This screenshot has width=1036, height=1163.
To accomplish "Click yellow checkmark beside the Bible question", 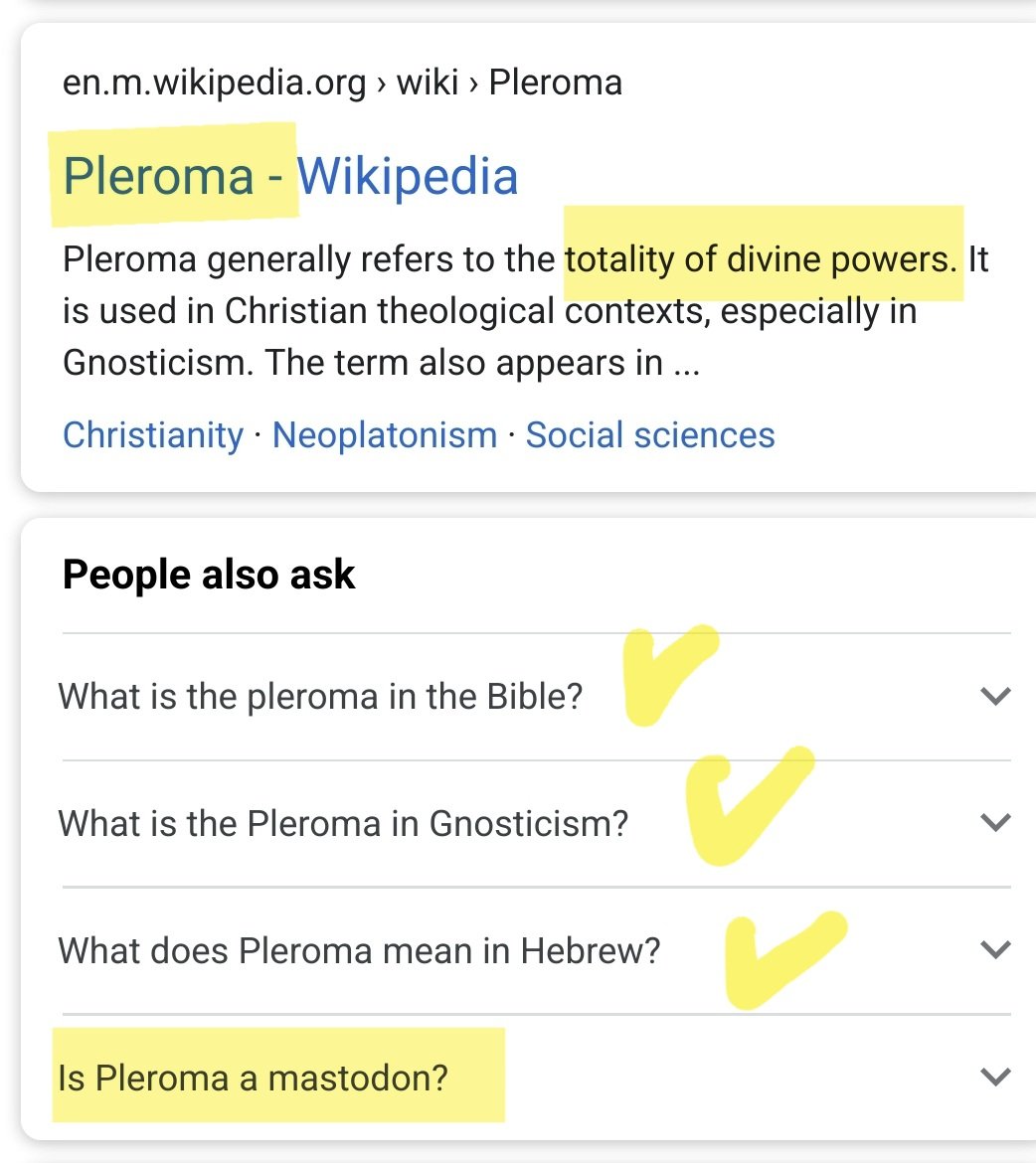I will click(670, 675).
